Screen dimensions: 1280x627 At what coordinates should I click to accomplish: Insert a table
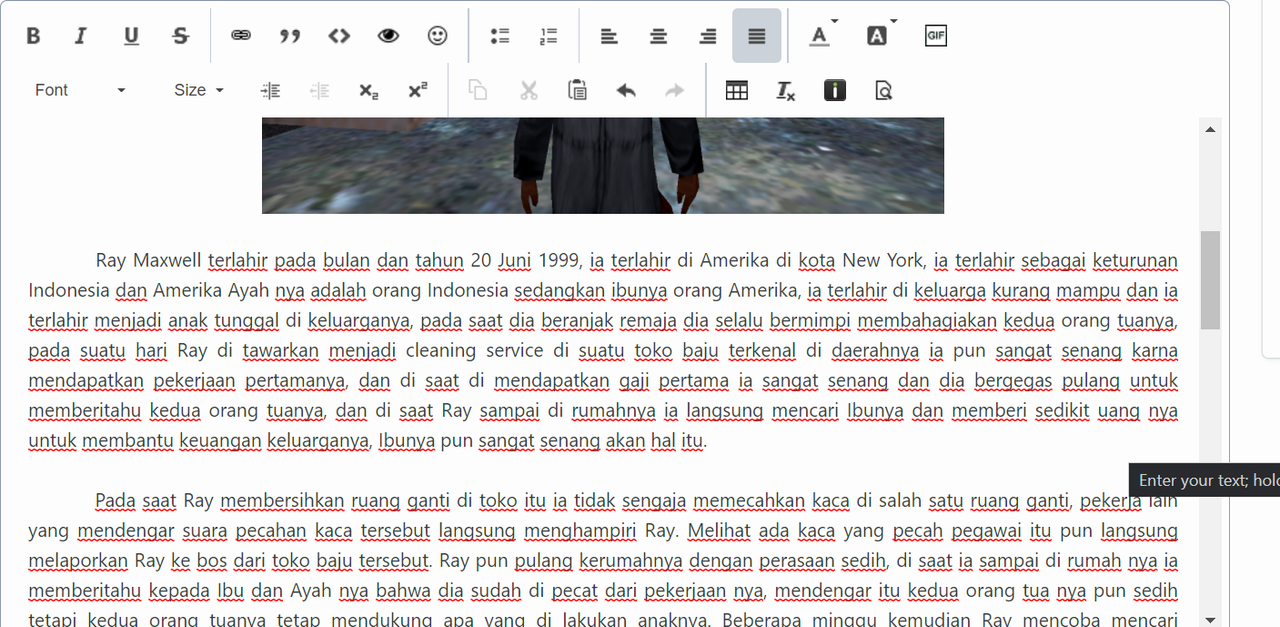[737, 90]
